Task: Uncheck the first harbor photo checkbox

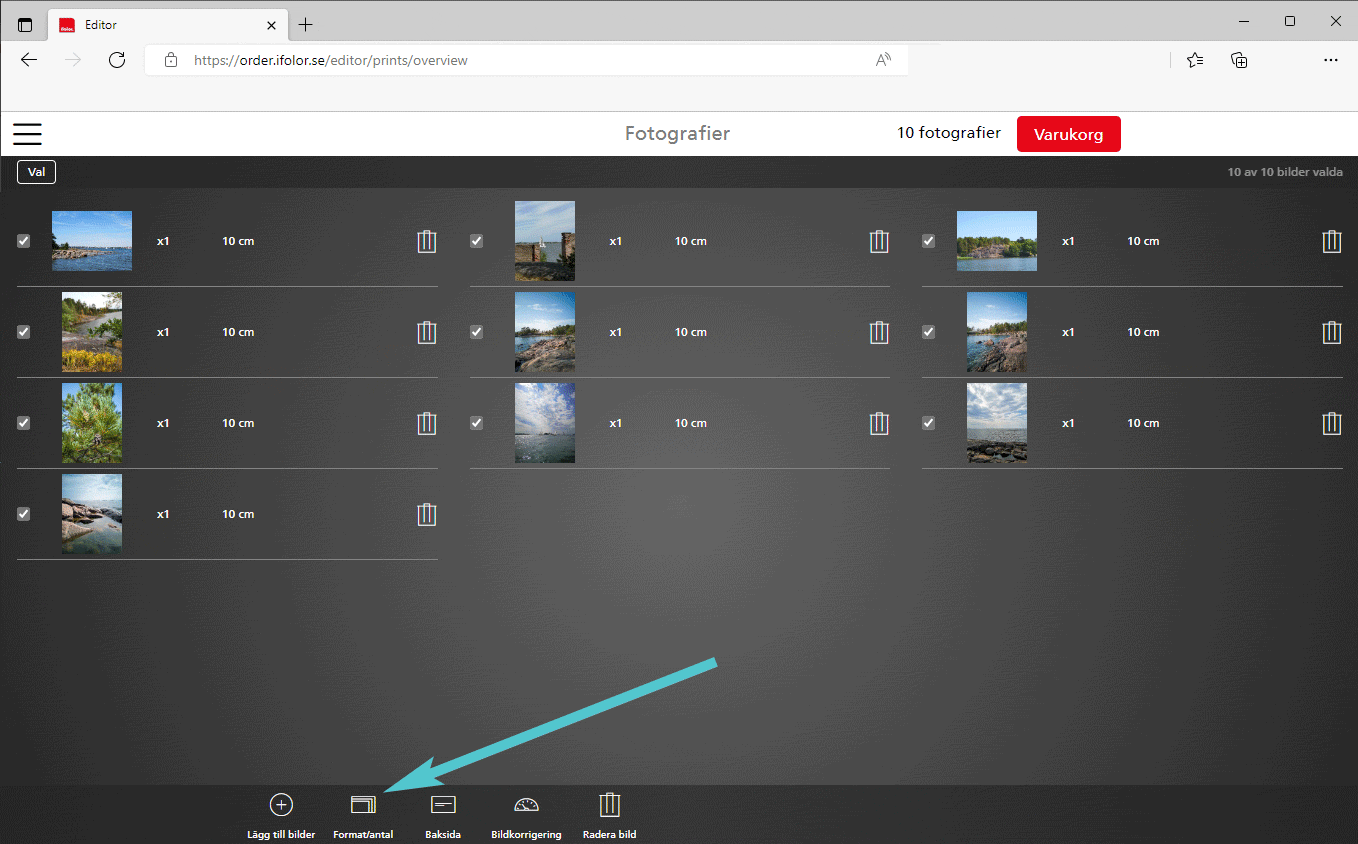Action: [24, 241]
